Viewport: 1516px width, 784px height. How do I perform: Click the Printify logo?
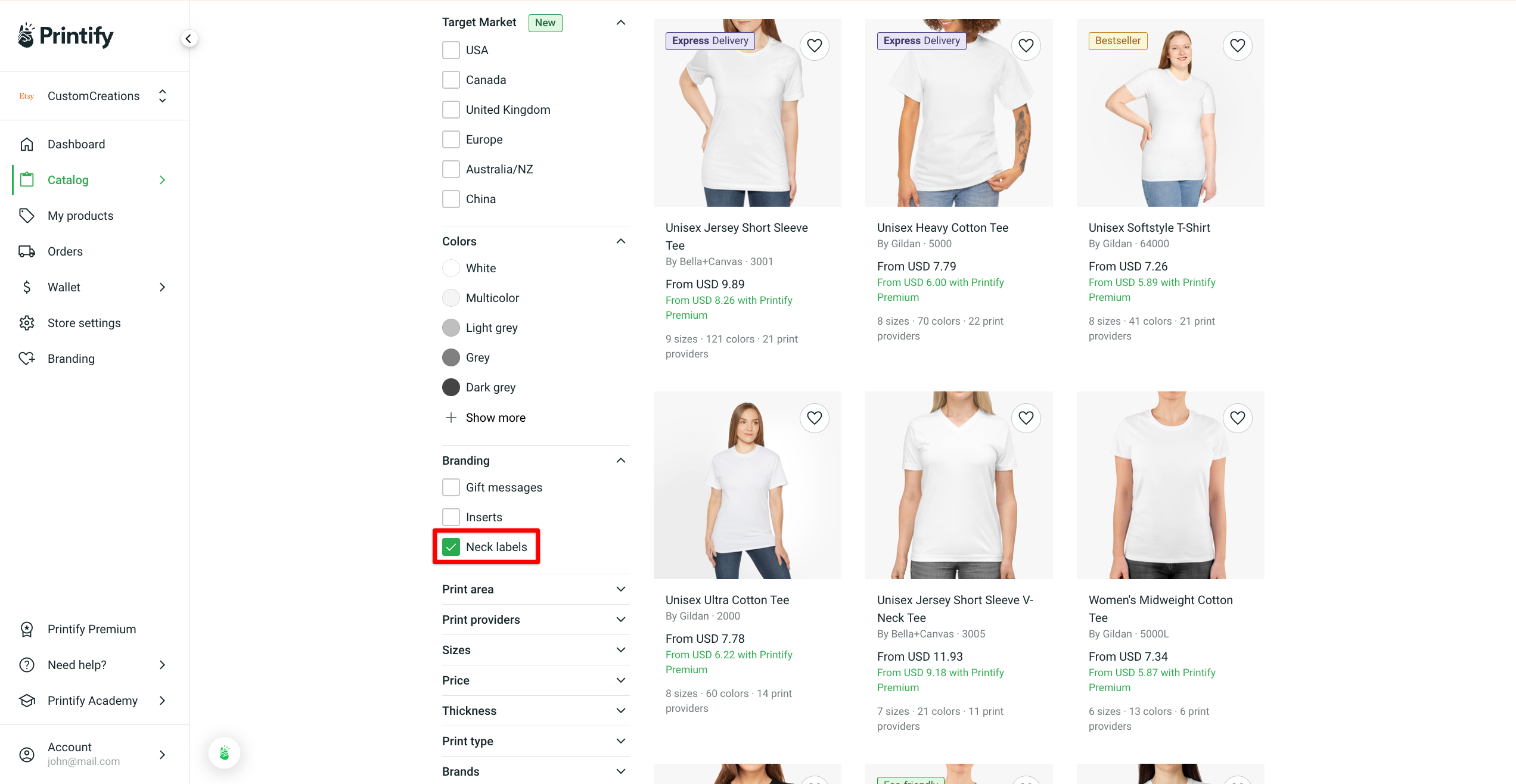point(64,35)
